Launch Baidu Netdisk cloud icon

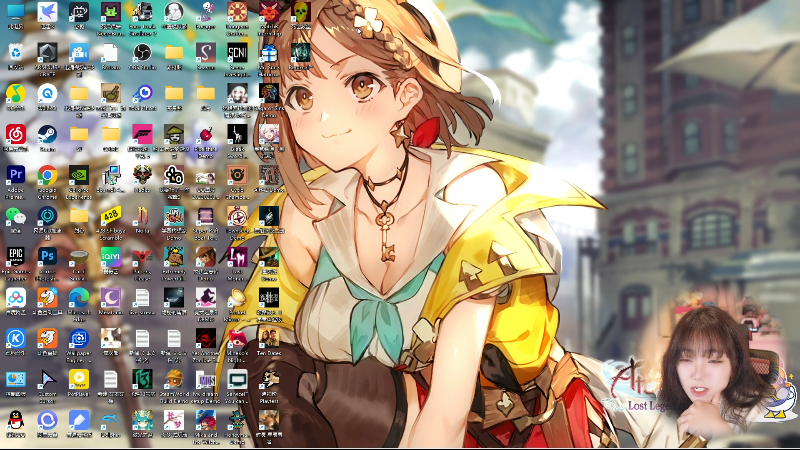tap(15, 297)
